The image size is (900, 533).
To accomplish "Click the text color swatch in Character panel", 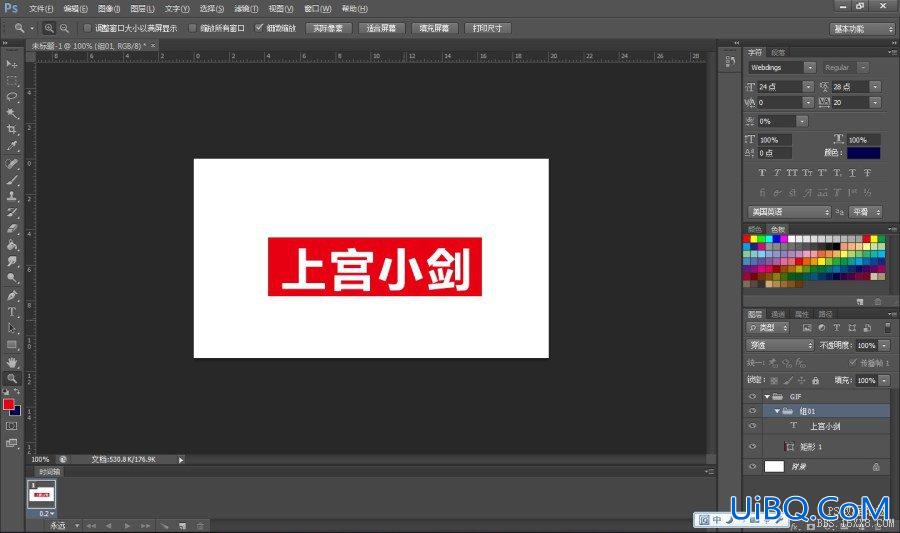I will click(863, 153).
